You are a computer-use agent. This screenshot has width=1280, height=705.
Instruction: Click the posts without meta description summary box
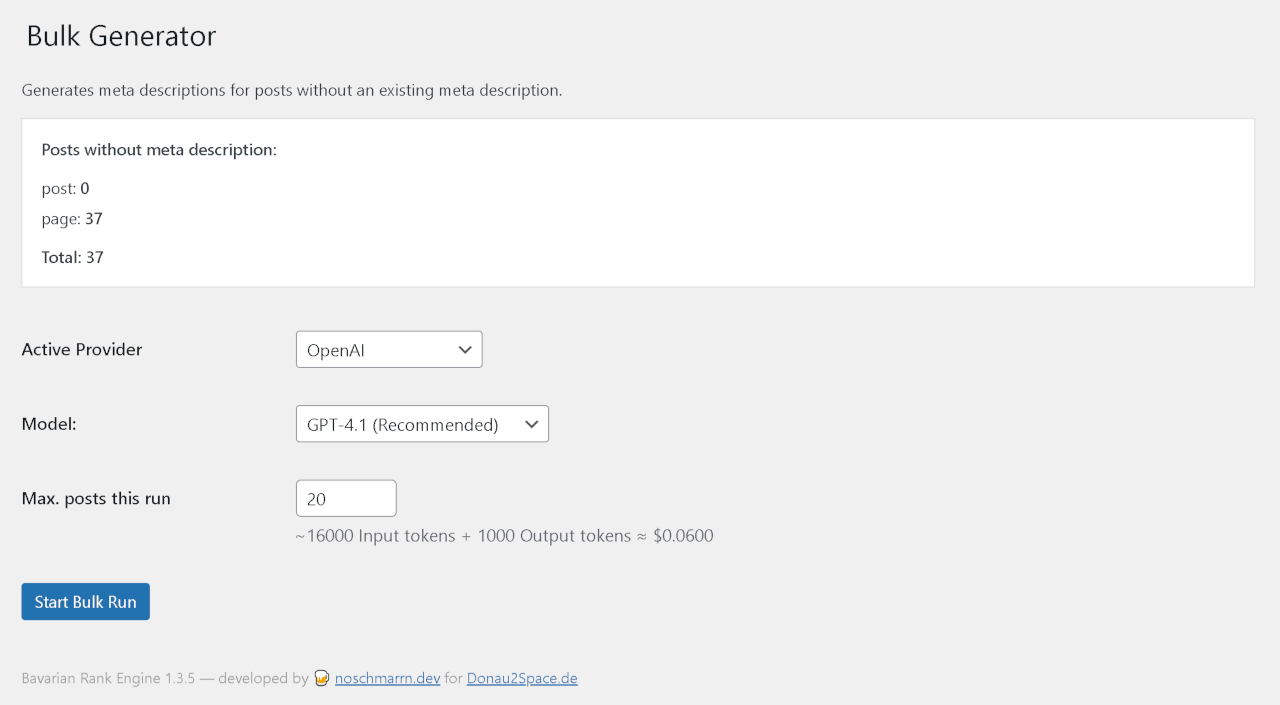click(637, 201)
